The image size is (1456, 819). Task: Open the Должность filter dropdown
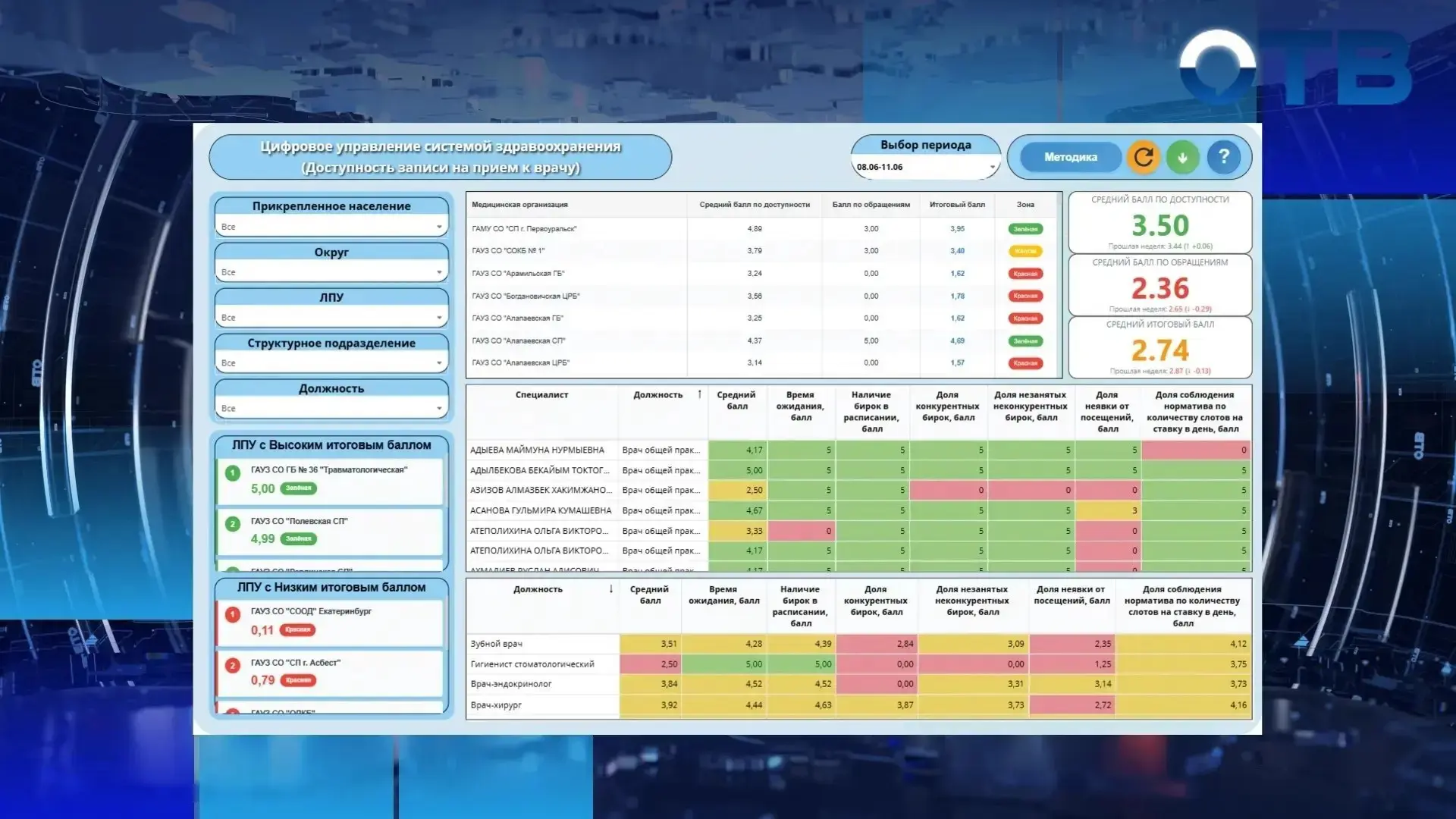pos(331,409)
